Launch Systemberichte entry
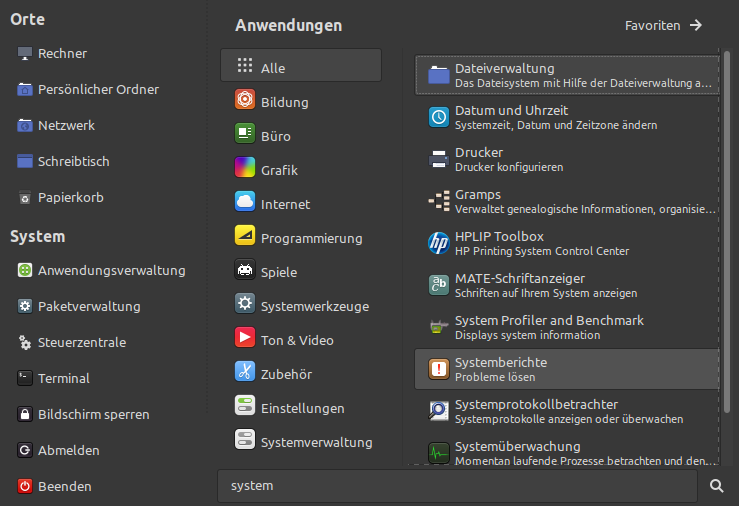 pos(567,369)
